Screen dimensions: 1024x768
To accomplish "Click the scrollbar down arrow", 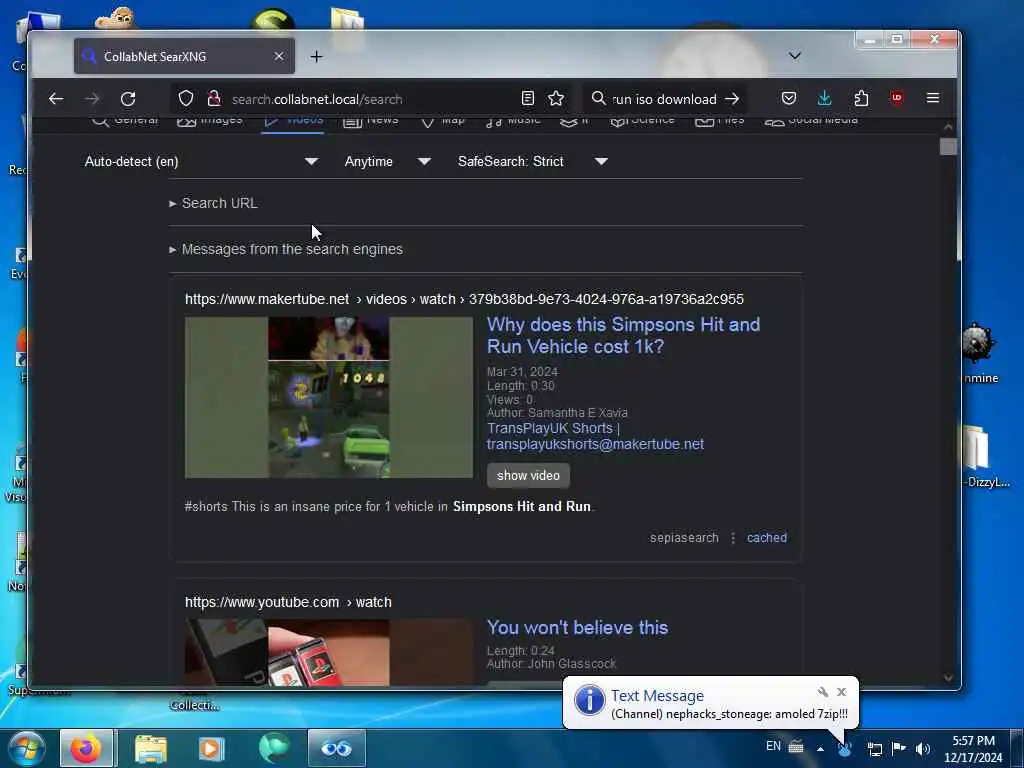I will pos(948,678).
